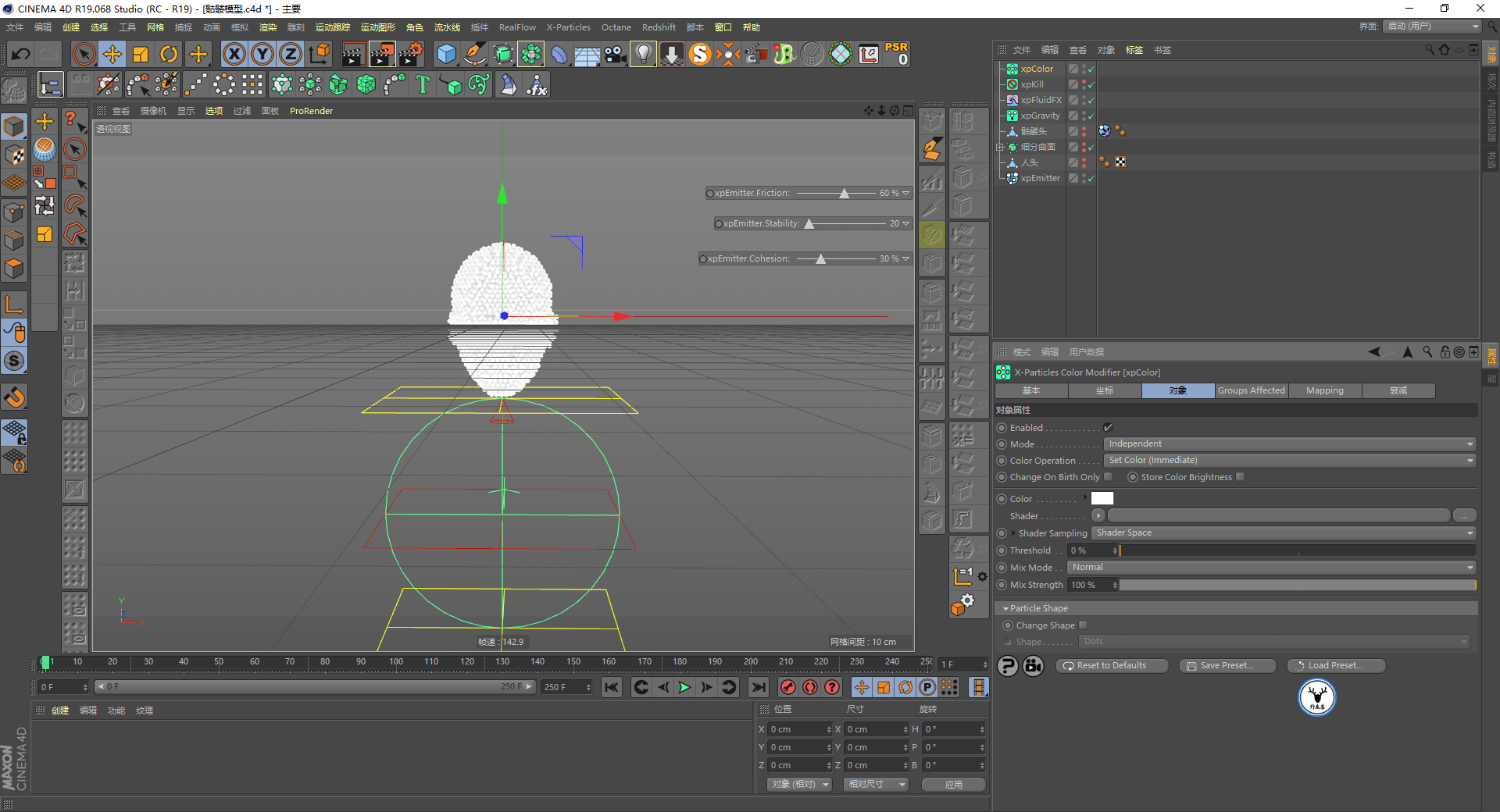Add a Light object with bulb icon
Viewport: 1500px width, 812px height.
pos(643,54)
